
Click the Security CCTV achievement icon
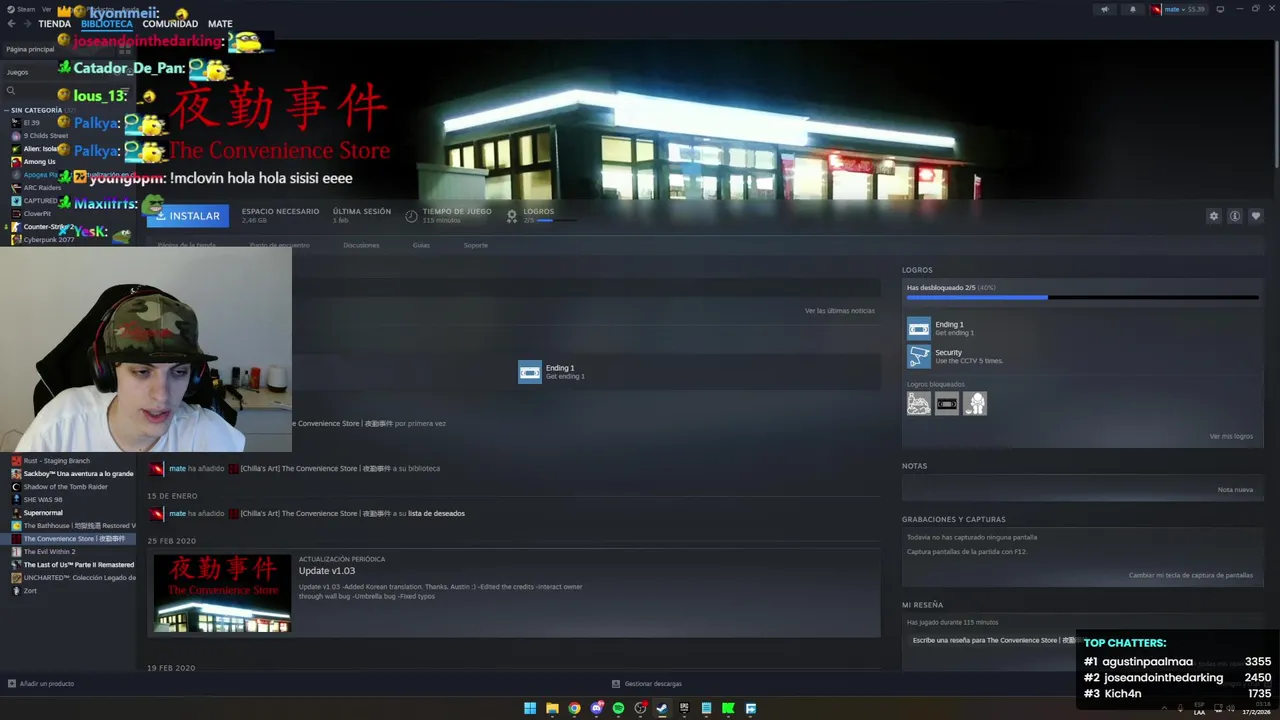click(x=919, y=356)
